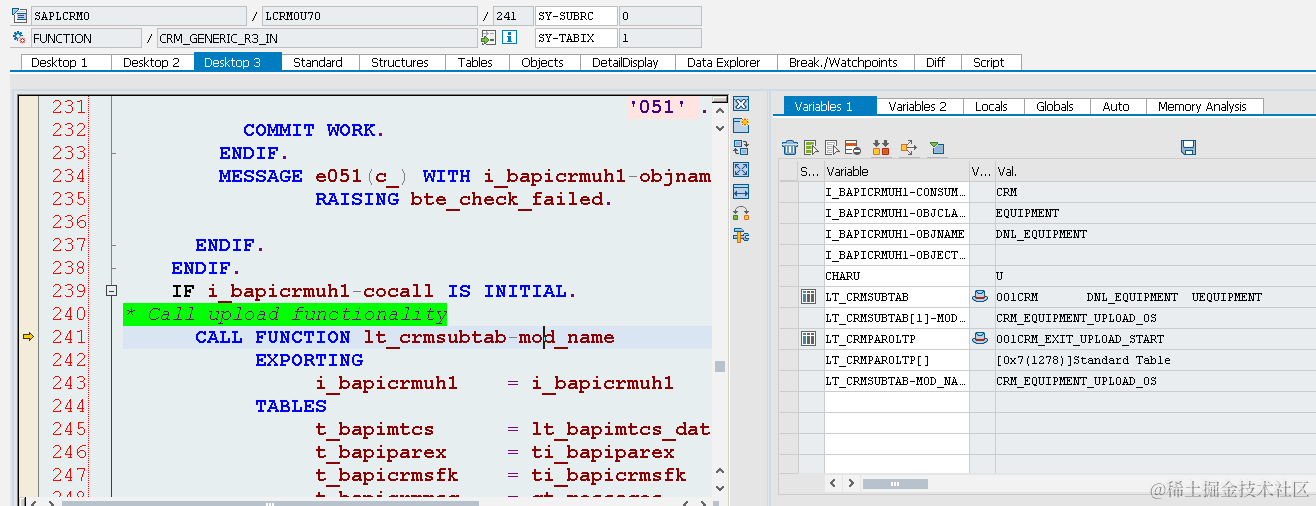
Task: Click the trash can icon in the variables toolbar
Action: click(x=790, y=148)
